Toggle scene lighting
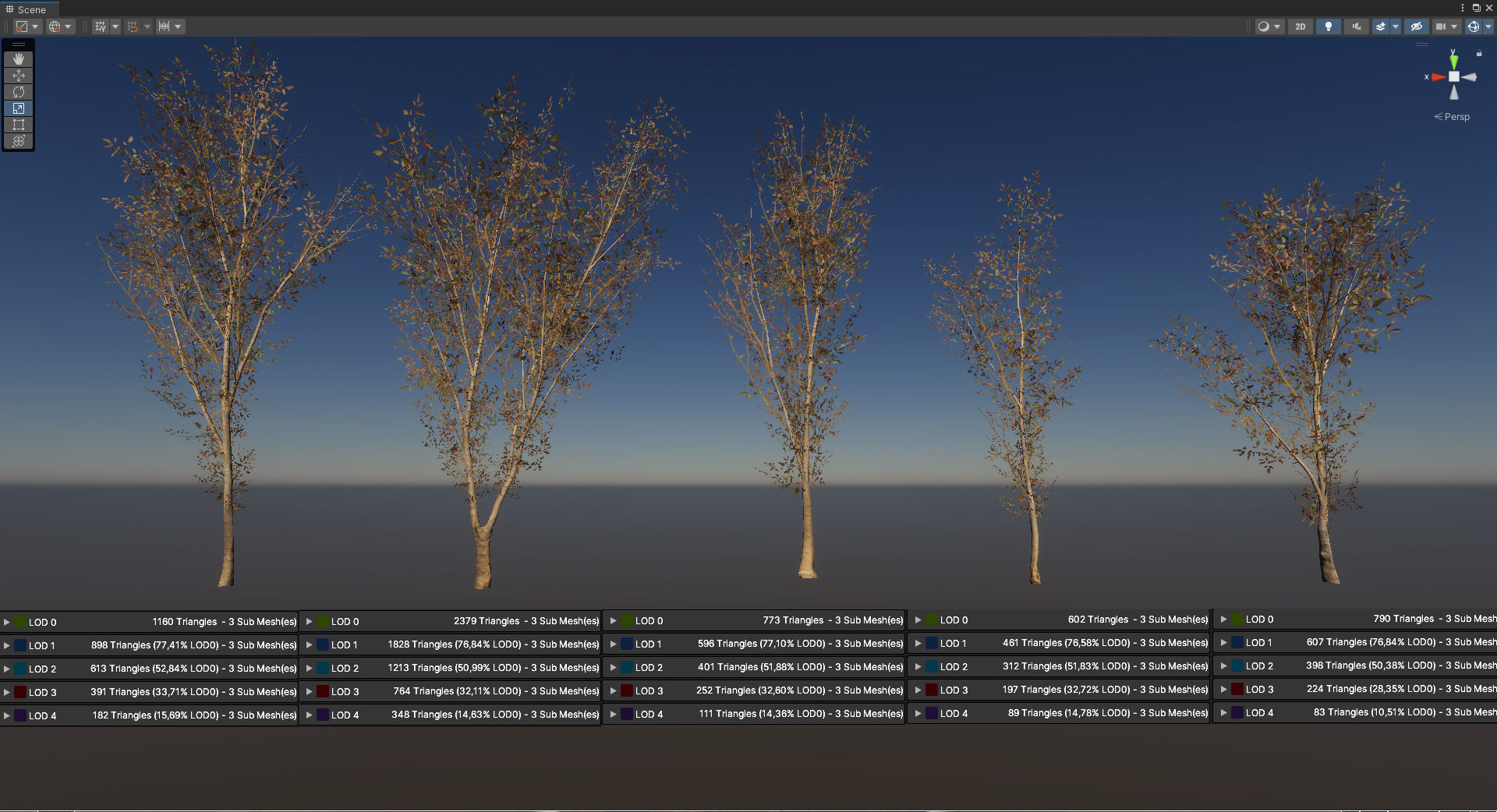 tap(1329, 26)
